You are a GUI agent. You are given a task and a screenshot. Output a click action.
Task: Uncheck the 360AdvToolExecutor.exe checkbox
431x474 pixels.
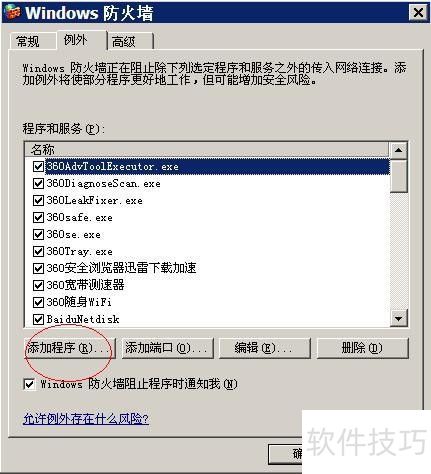(38, 166)
